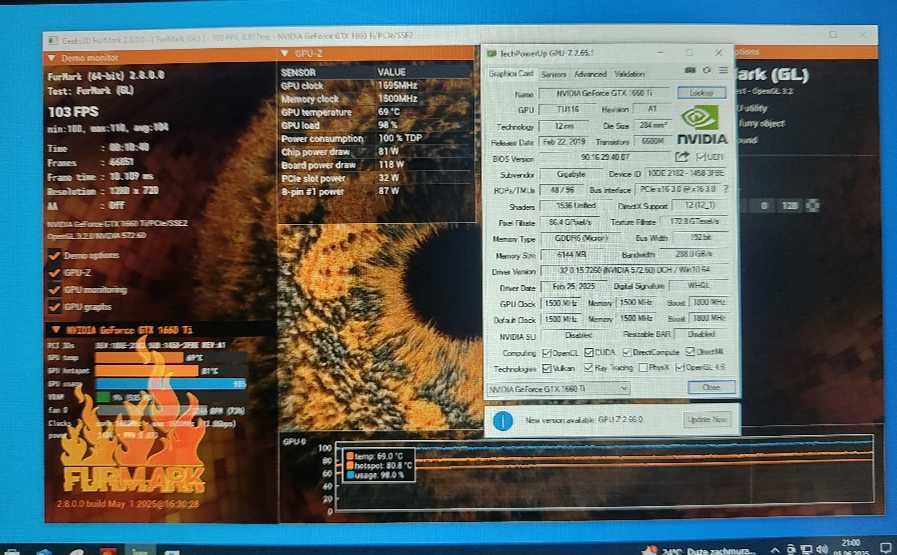Image resolution: width=897 pixels, height=555 pixels.
Task: Click the 103 FPS readout
Action: click(73, 112)
